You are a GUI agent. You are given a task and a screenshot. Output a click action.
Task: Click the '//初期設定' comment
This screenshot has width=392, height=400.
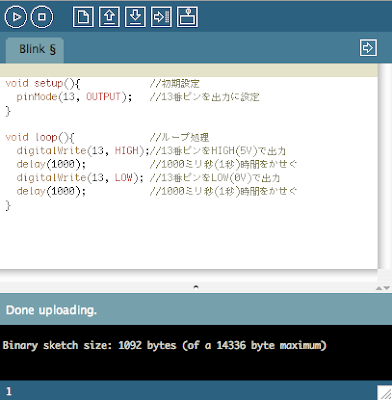174,84
